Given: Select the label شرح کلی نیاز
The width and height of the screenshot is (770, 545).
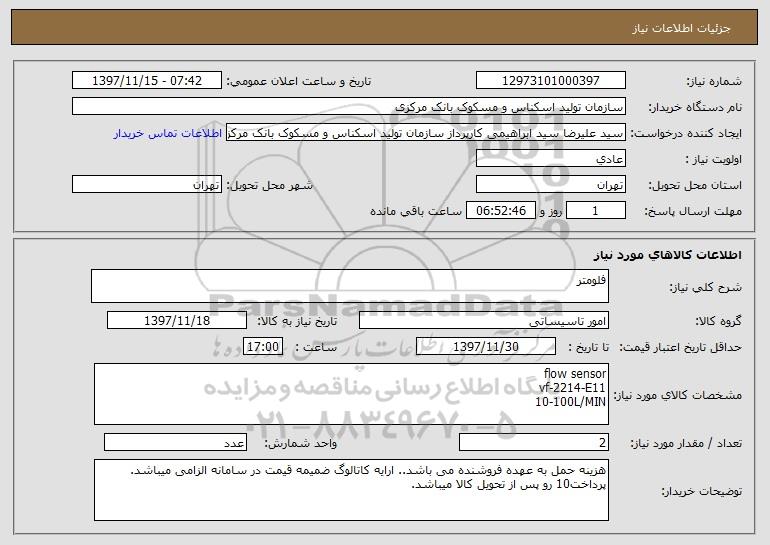Looking at the screenshot, I should [706, 287].
